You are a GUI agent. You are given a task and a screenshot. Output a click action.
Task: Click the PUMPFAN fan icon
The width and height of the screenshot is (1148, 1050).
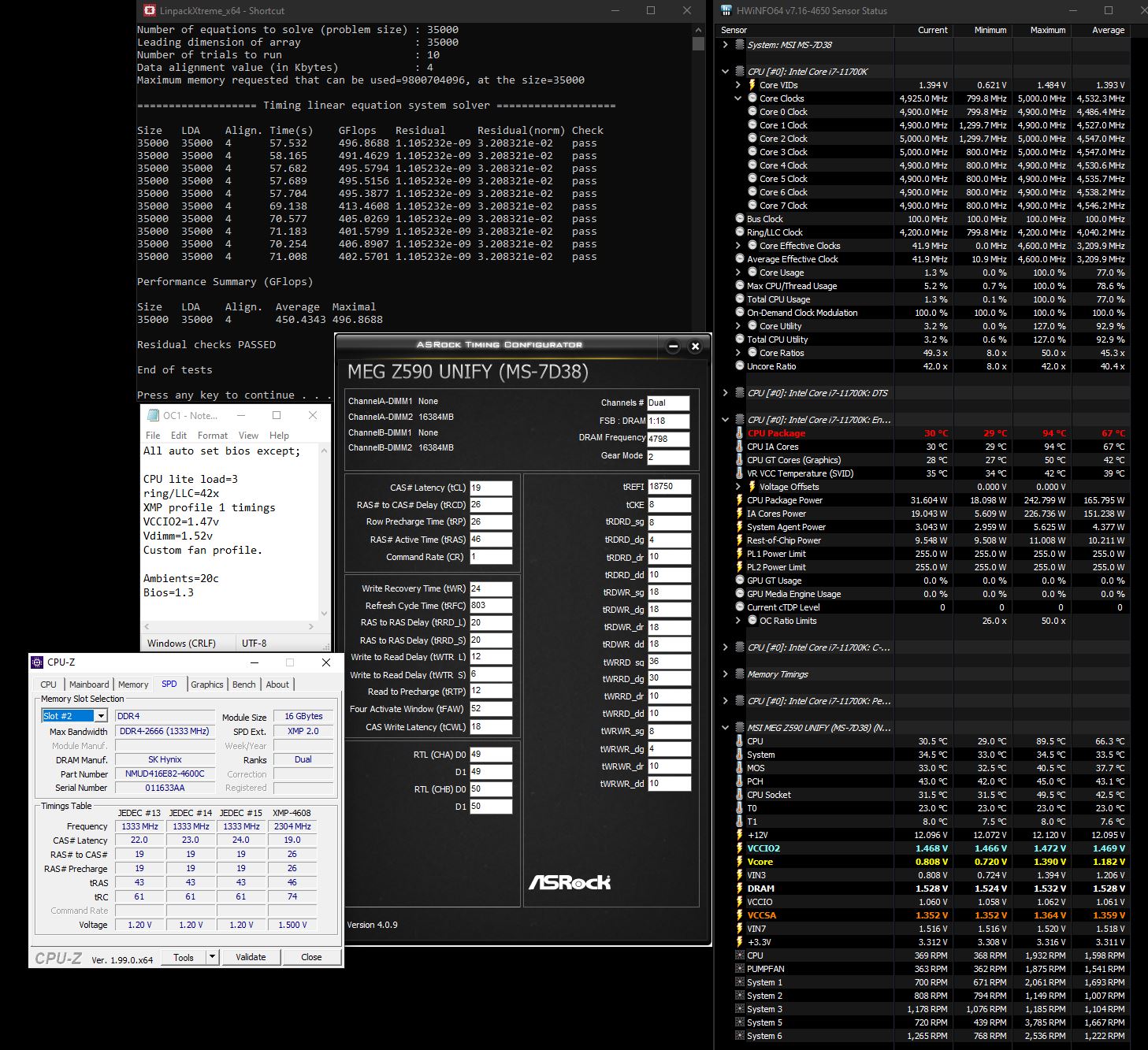(x=739, y=969)
